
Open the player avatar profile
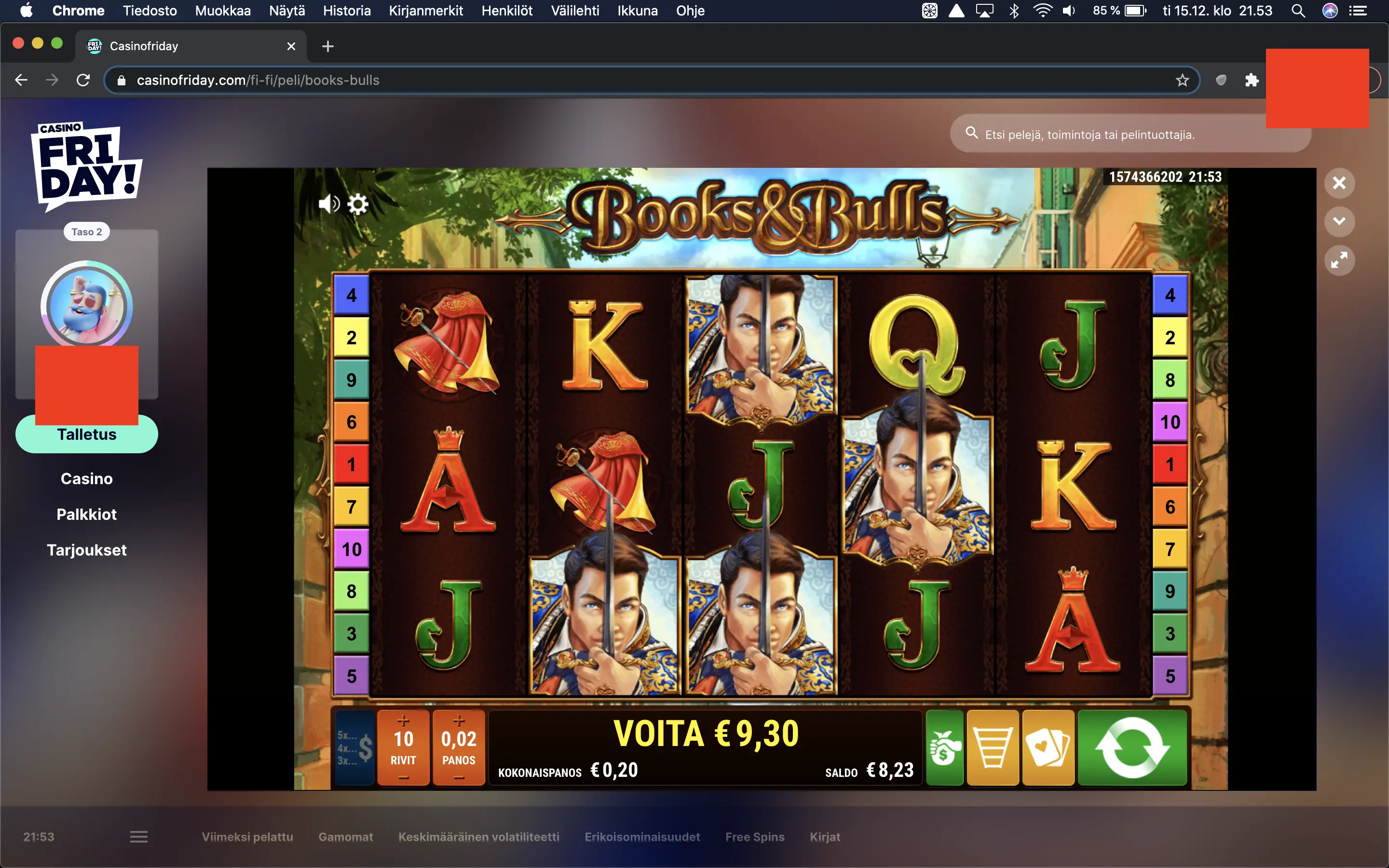point(87,305)
